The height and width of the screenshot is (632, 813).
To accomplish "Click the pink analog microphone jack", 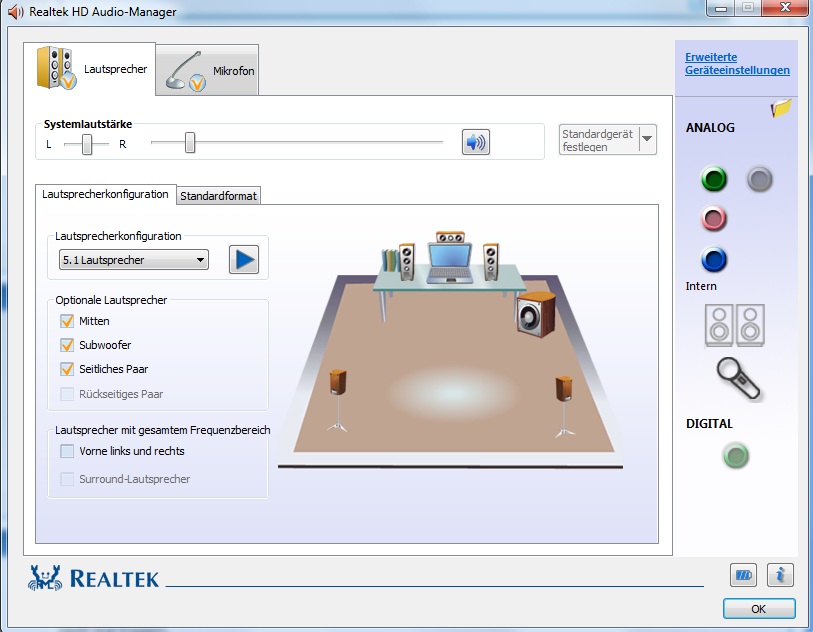I will point(714,218).
